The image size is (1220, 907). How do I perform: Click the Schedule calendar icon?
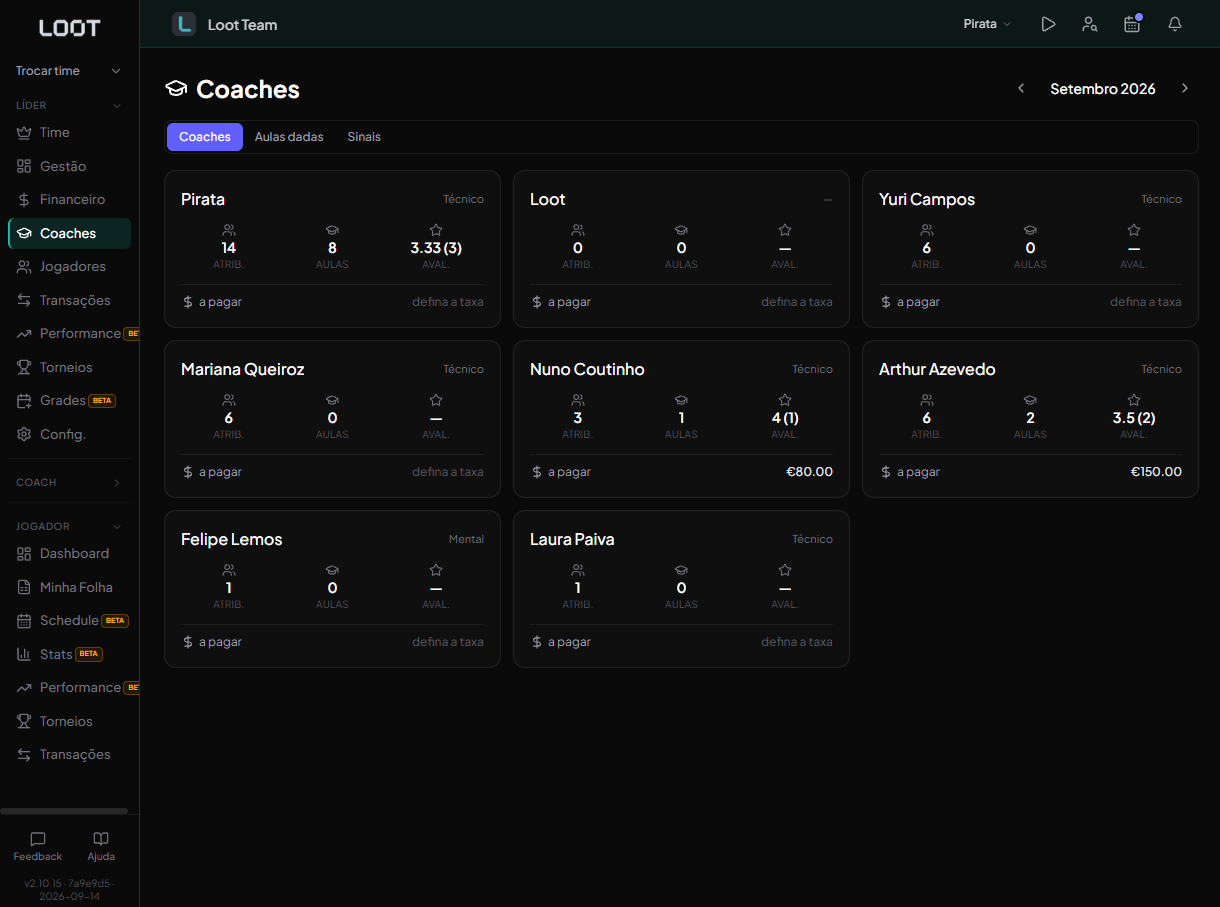[24, 620]
